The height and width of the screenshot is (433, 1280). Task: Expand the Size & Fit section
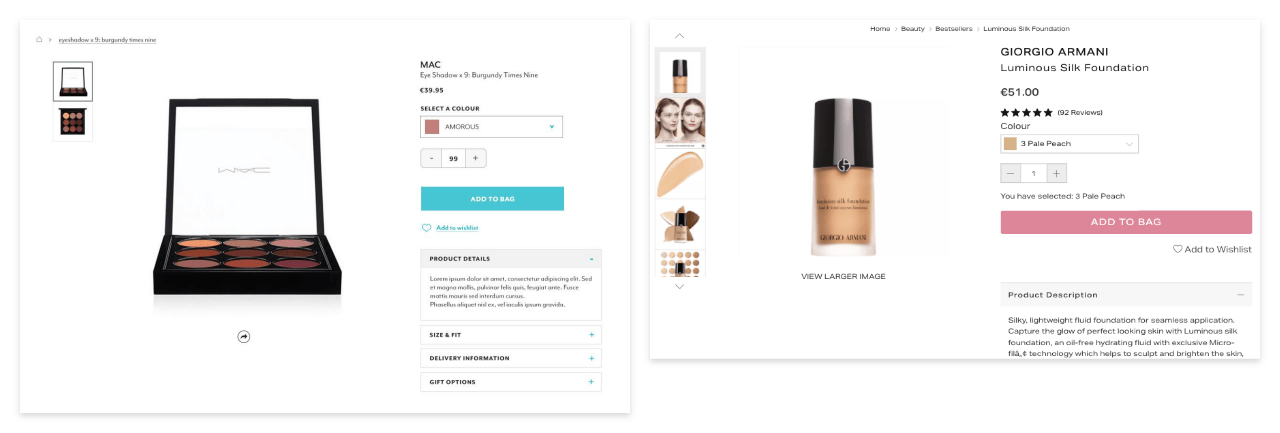[511, 335]
